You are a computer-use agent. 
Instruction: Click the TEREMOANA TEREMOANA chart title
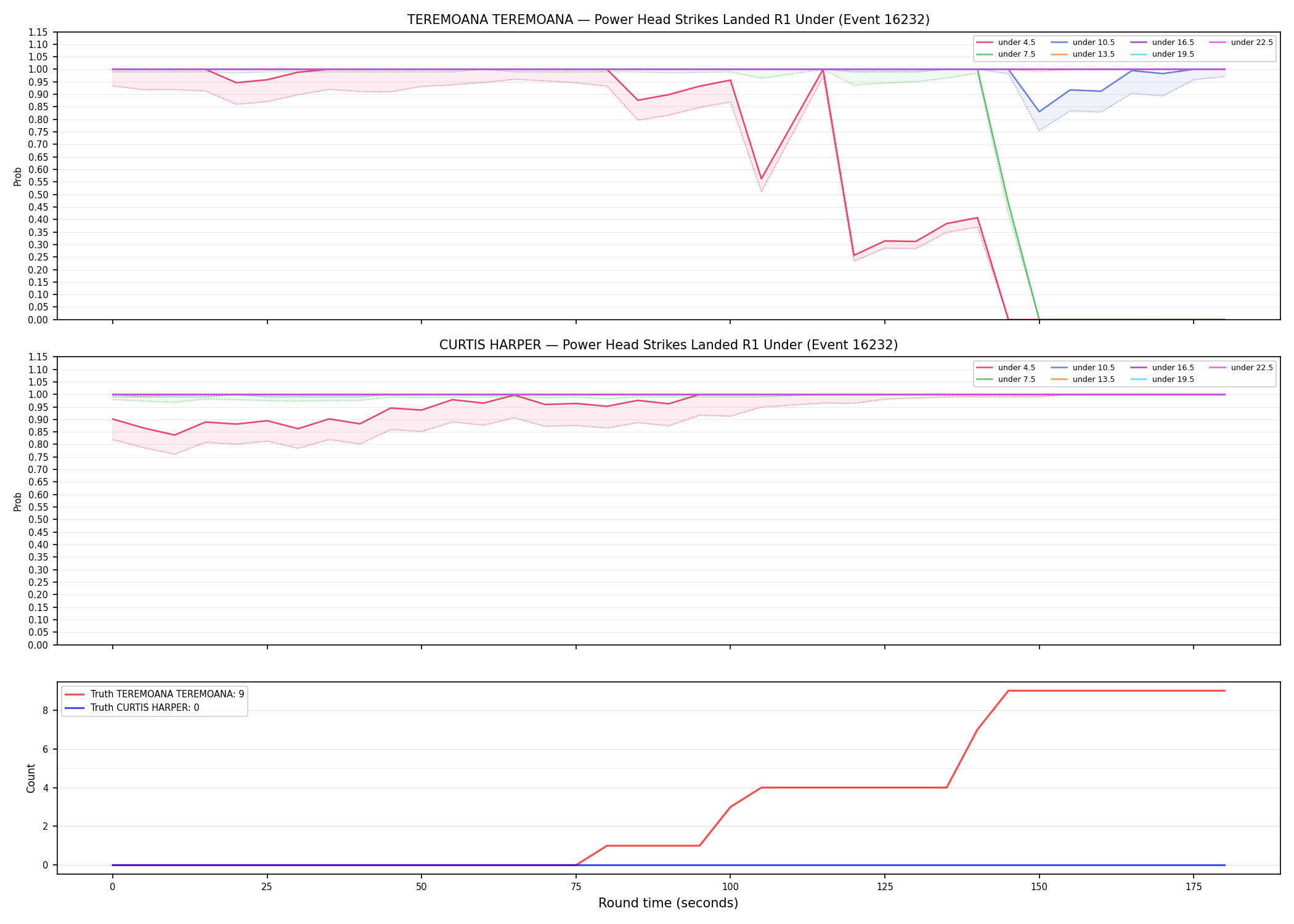(x=668, y=20)
